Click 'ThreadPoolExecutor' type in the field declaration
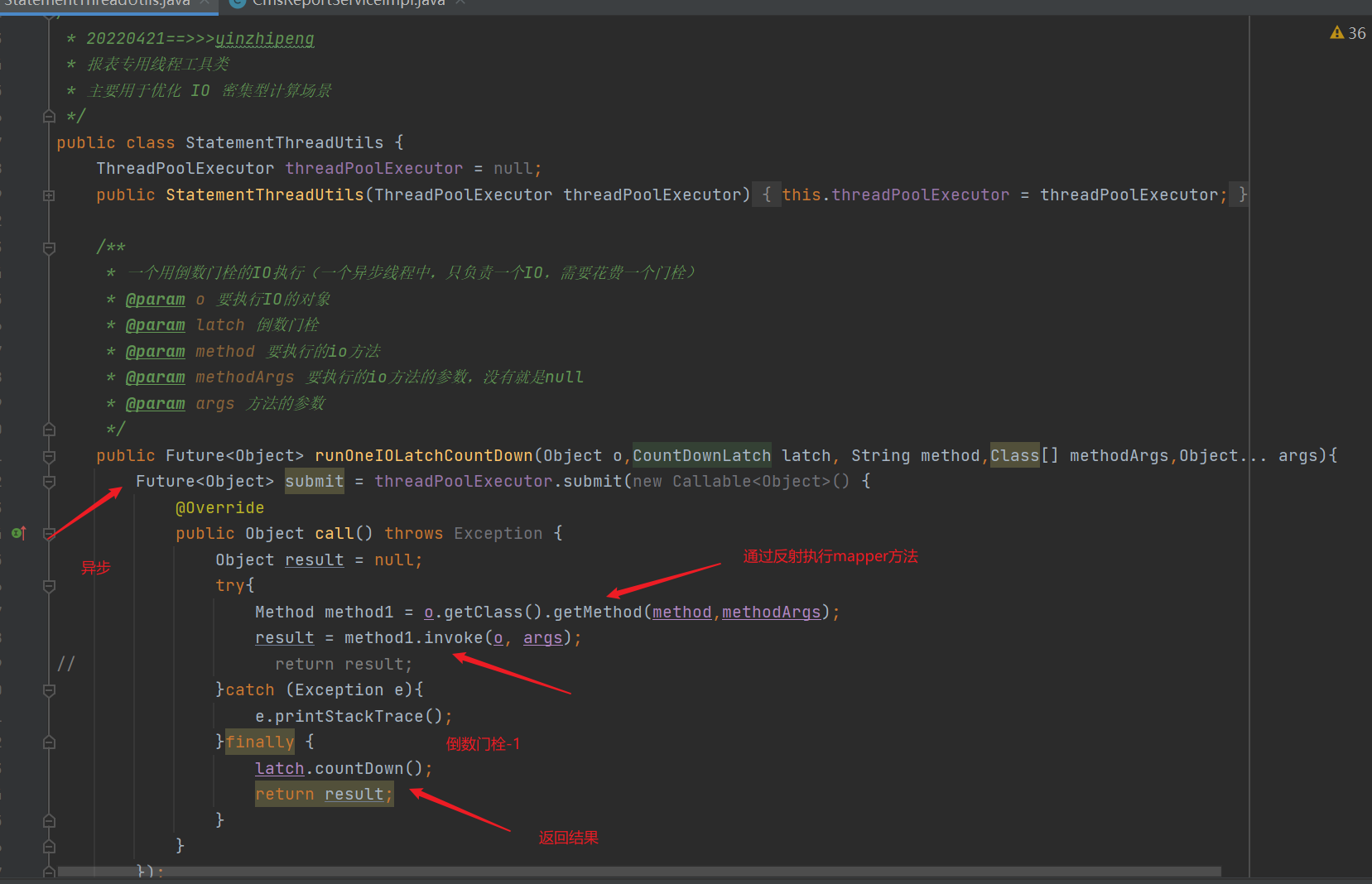 185,168
